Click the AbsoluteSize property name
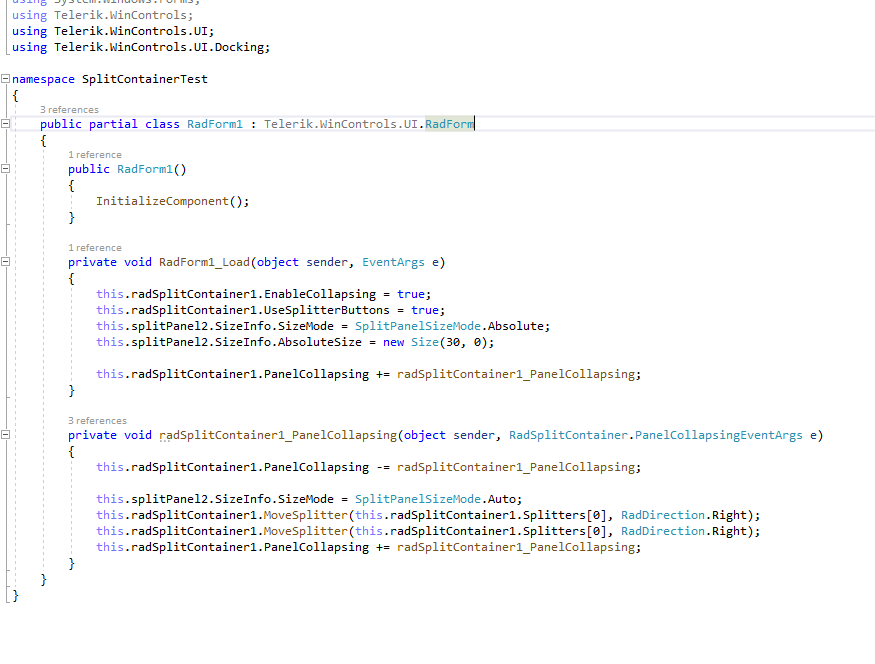The height and width of the screenshot is (664, 875). pos(319,342)
